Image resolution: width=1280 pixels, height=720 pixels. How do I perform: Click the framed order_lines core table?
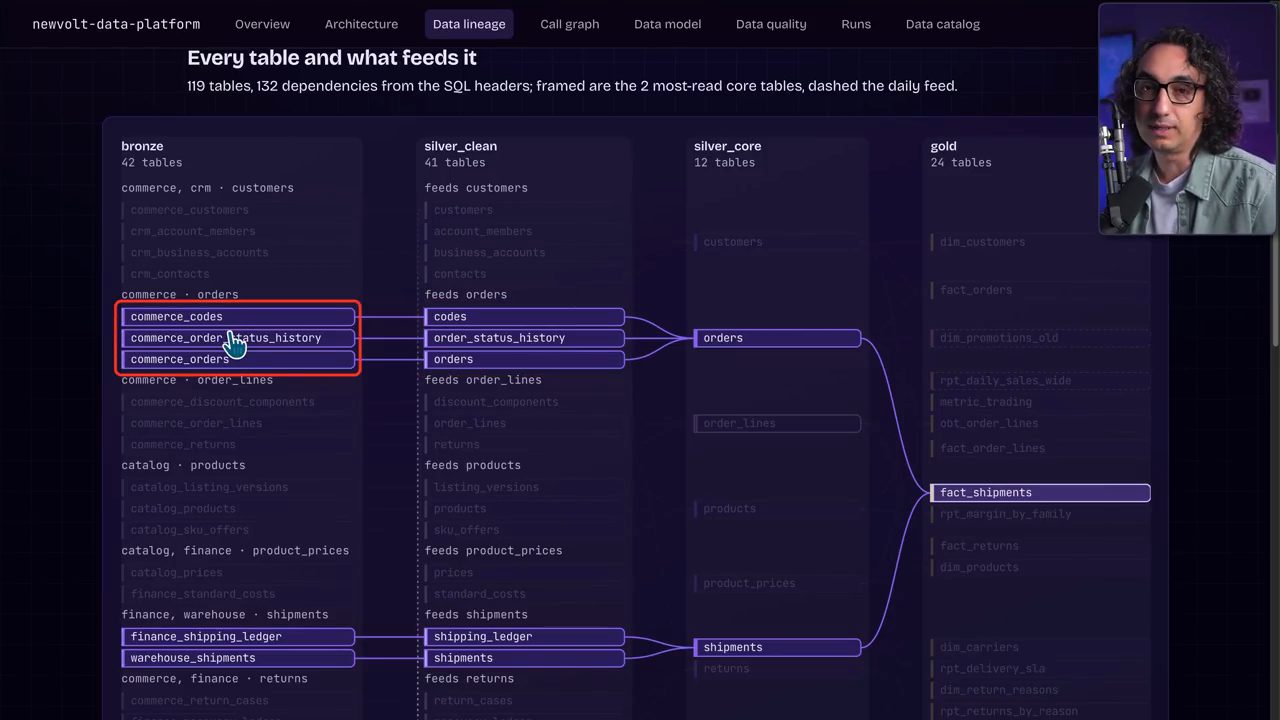click(778, 423)
